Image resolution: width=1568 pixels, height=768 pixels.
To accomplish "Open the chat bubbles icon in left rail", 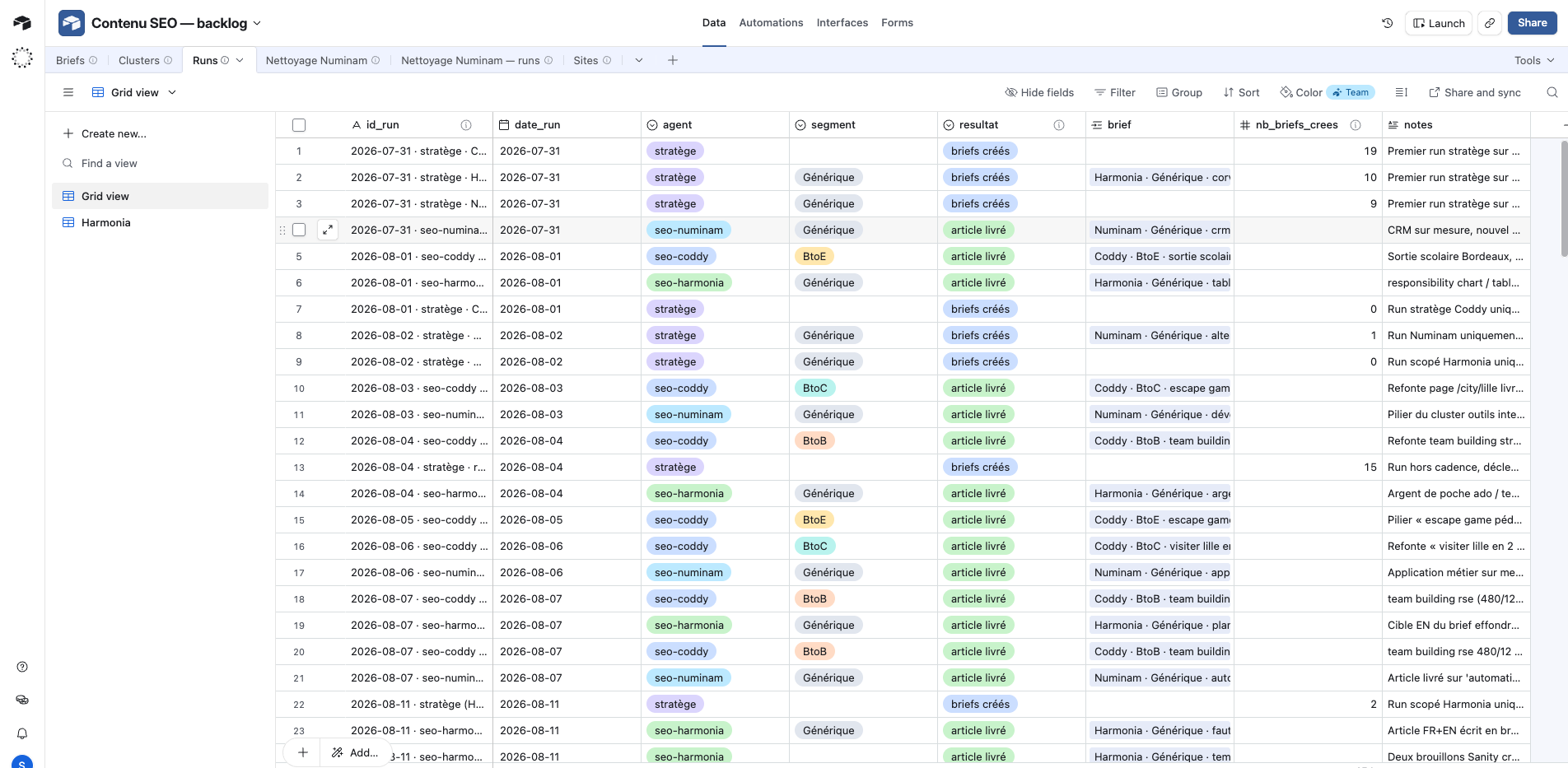I will [22, 700].
